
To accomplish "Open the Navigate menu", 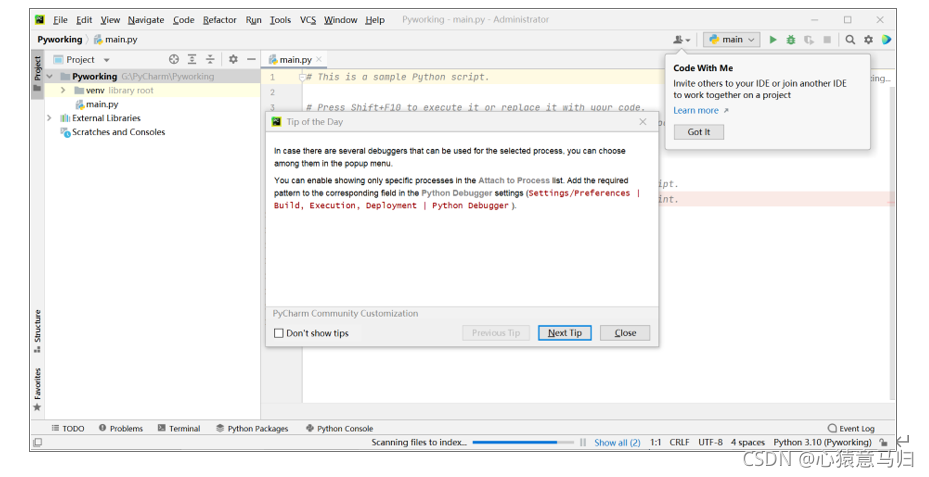I will pos(146,20).
